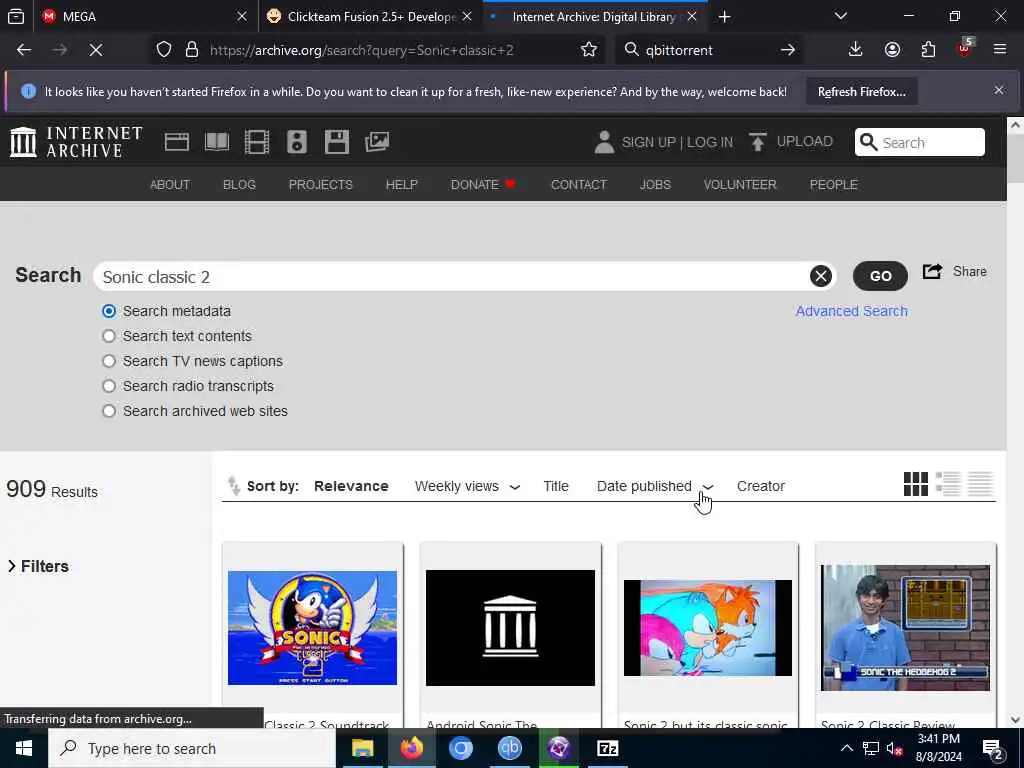Click the user avatar icon
Image resolution: width=1024 pixels, height=768 pixels.
click(604, 142)
